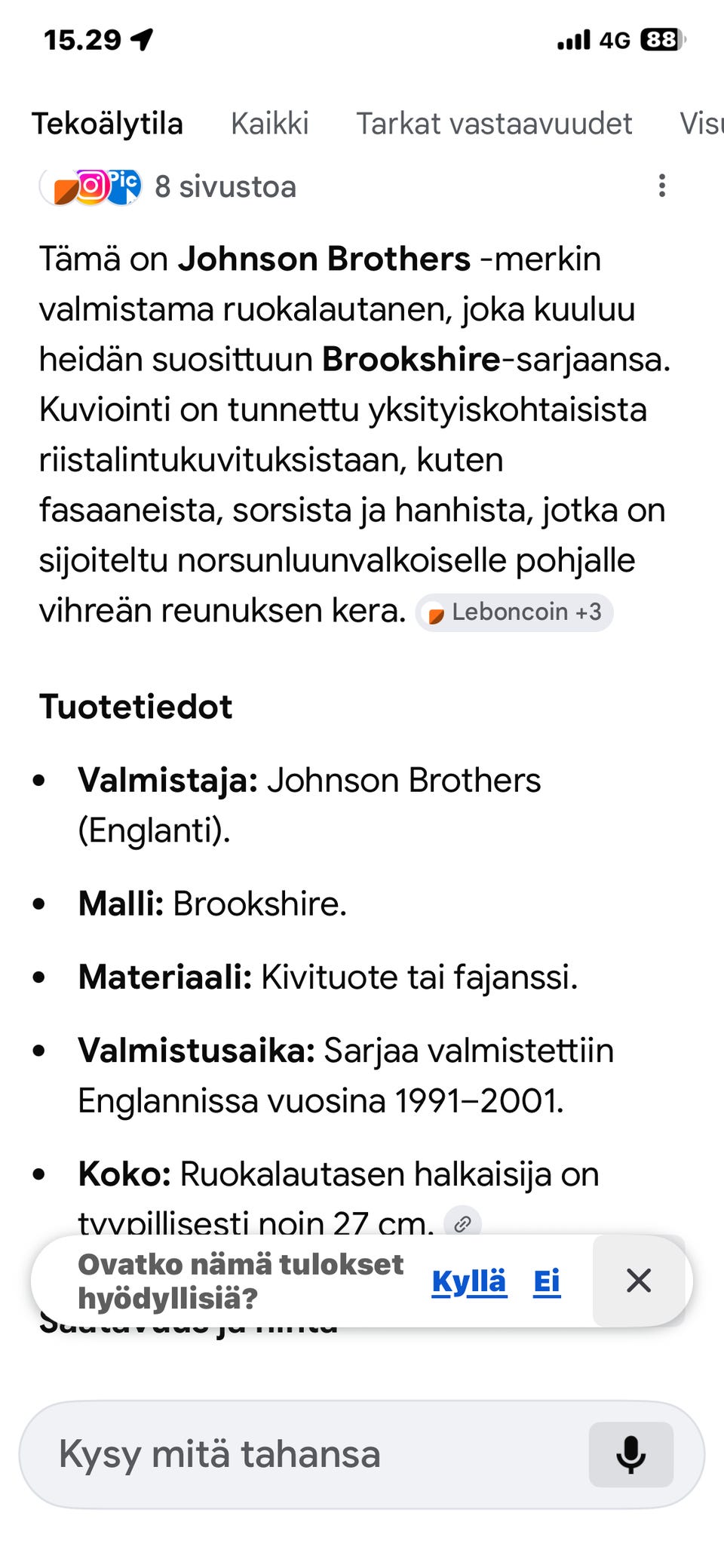Open the Tarkat vastaavuudet tab

click(x=495, y=123)
